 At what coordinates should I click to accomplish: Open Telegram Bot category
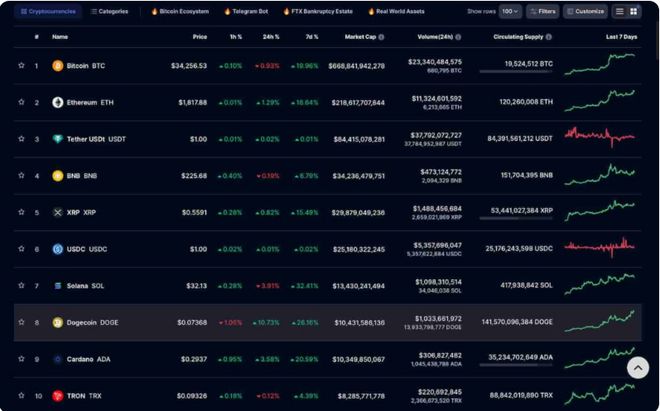(246, 11)
